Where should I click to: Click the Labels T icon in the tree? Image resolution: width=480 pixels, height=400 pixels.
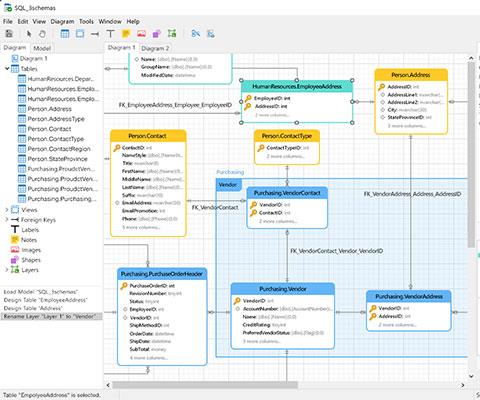tap(15, 230)
